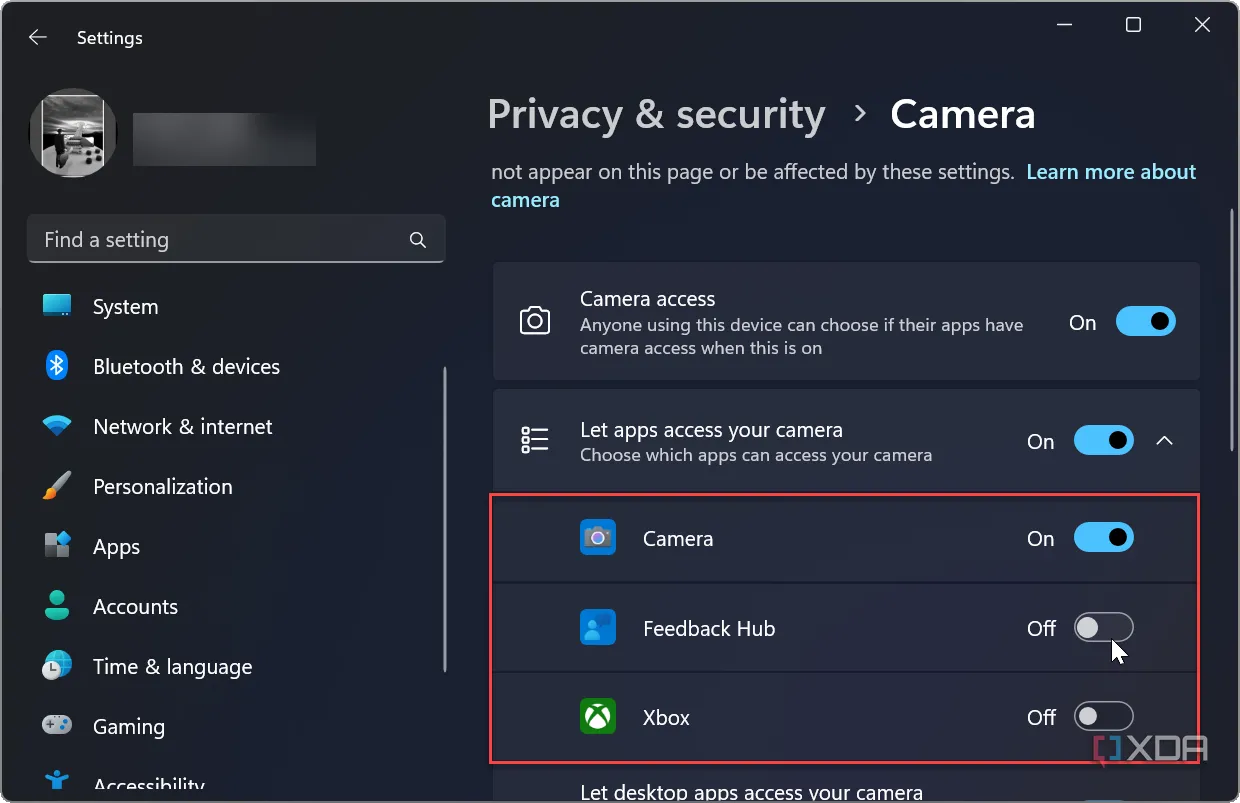
Task: Click the Gaming controller icon
Action: point(57,726)
